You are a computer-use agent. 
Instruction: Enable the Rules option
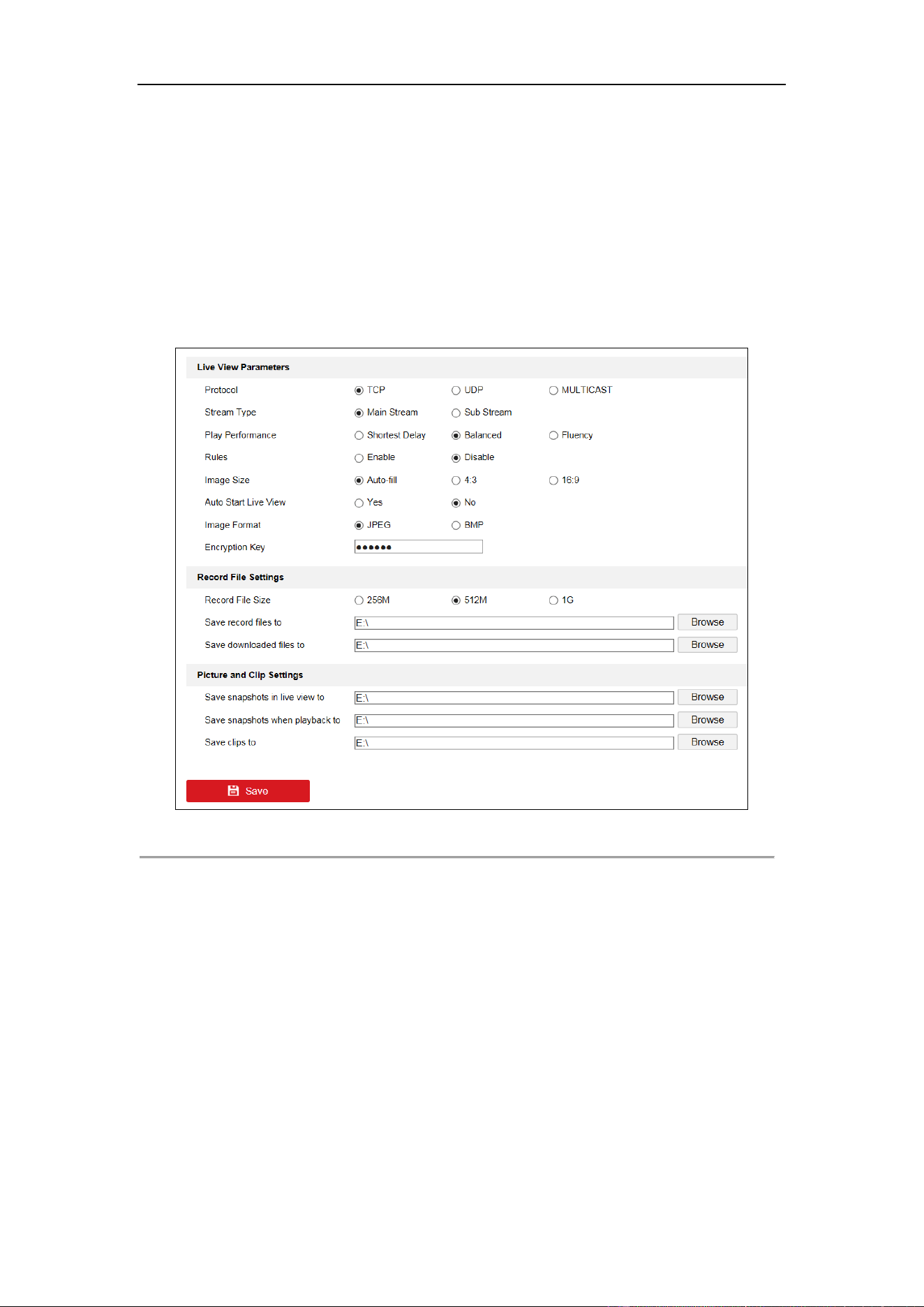(359, 458)
